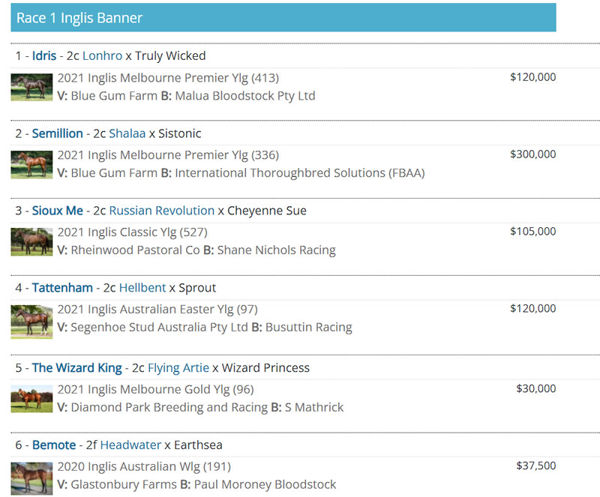600x497 pixels.
Task: Open the Lonhro sire link
Action: point(102,56)
